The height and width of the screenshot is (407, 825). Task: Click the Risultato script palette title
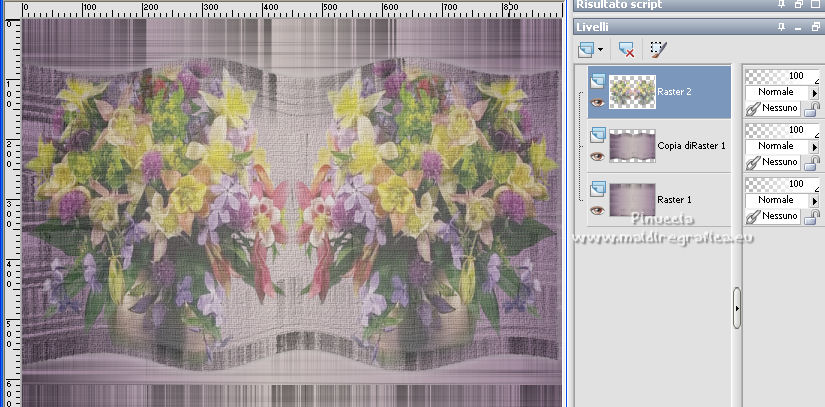pyautogui.click(x=619, y=5)
